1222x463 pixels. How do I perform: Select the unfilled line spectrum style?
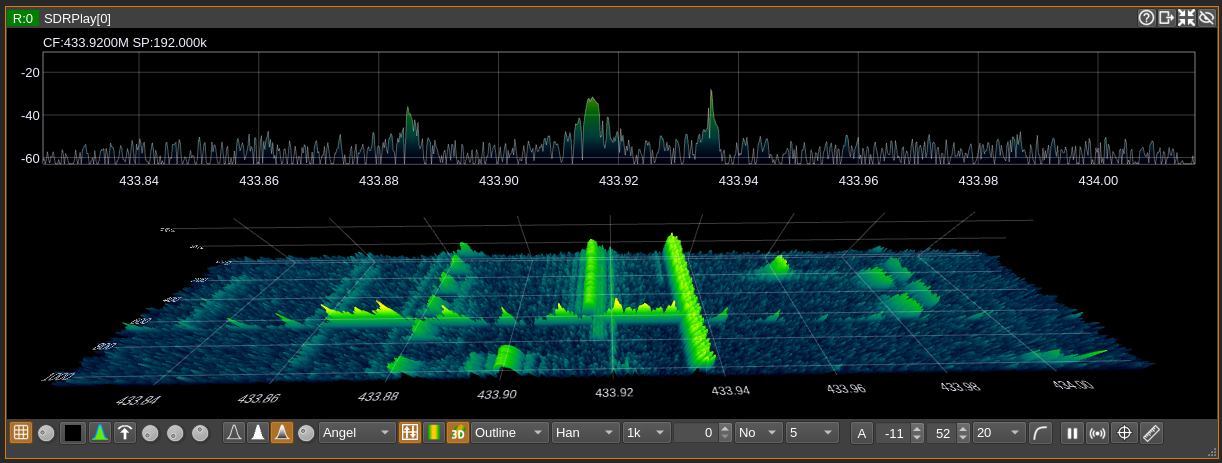click(233, 433)
